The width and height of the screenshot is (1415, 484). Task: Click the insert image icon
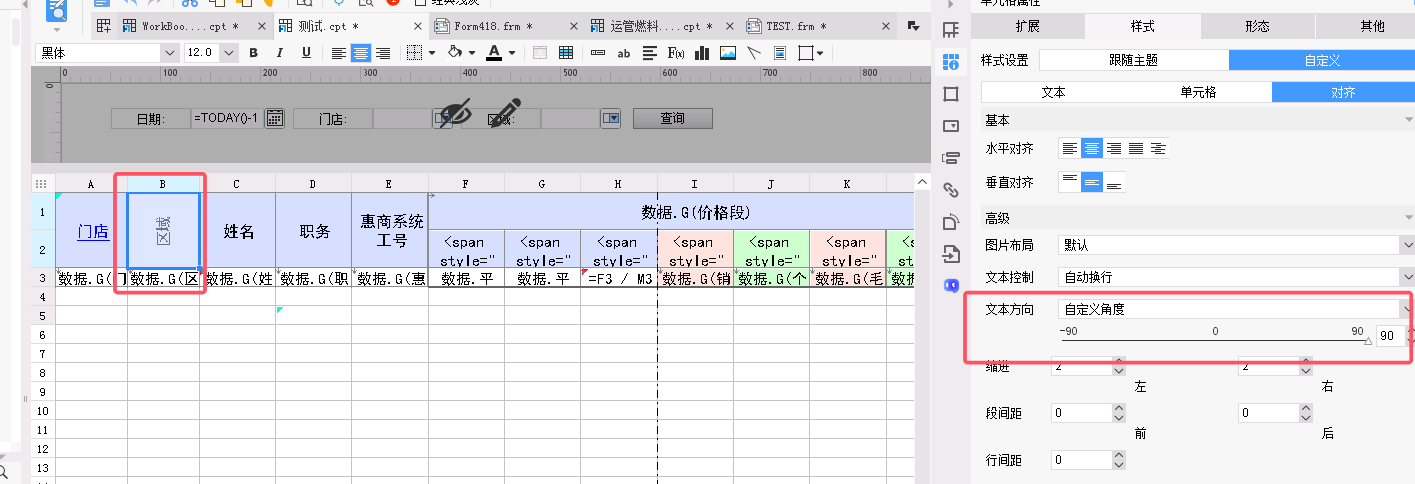(x=728, y=53)
